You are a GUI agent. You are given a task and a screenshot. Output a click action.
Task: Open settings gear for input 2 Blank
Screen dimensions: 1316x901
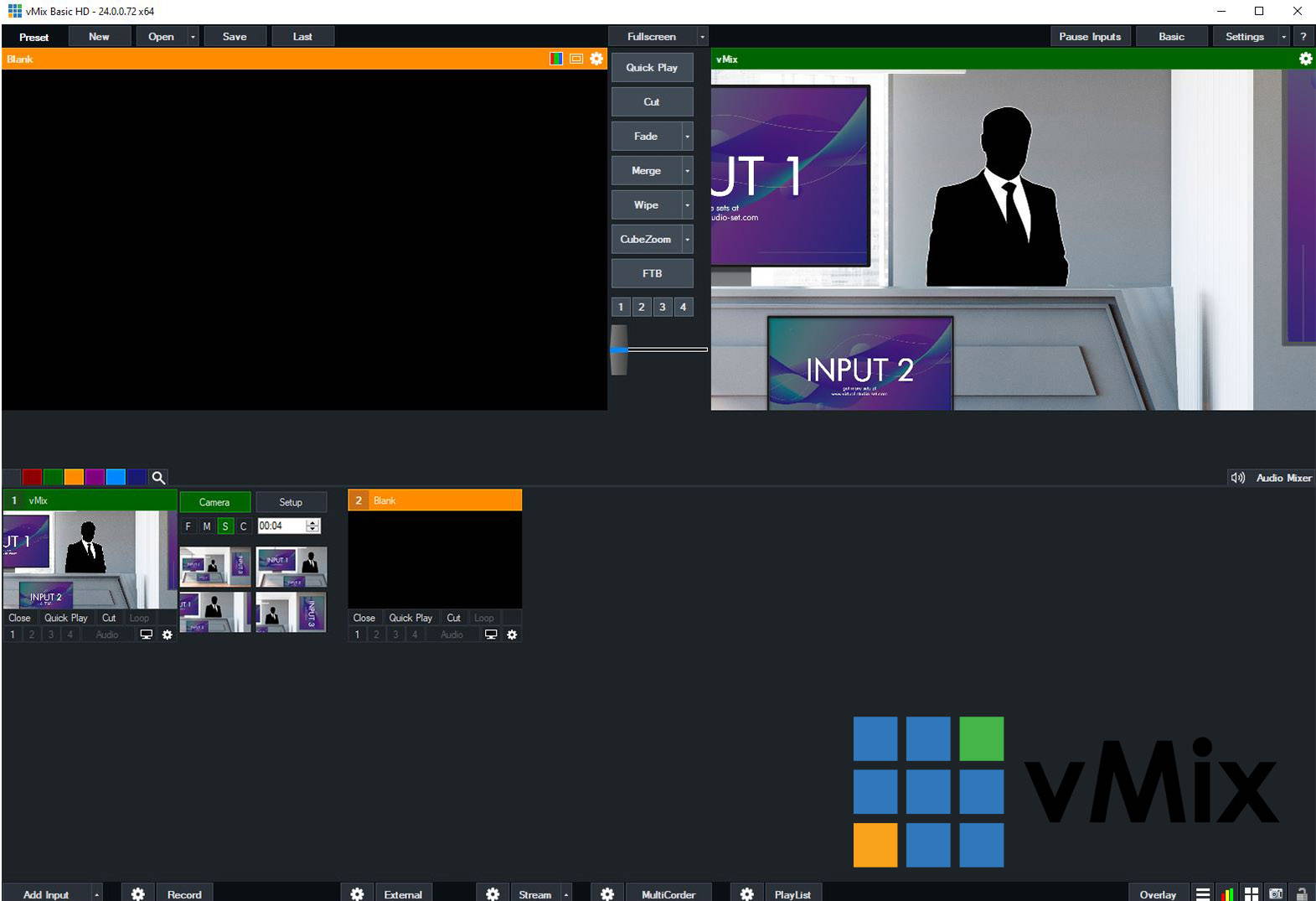[512, 634]
